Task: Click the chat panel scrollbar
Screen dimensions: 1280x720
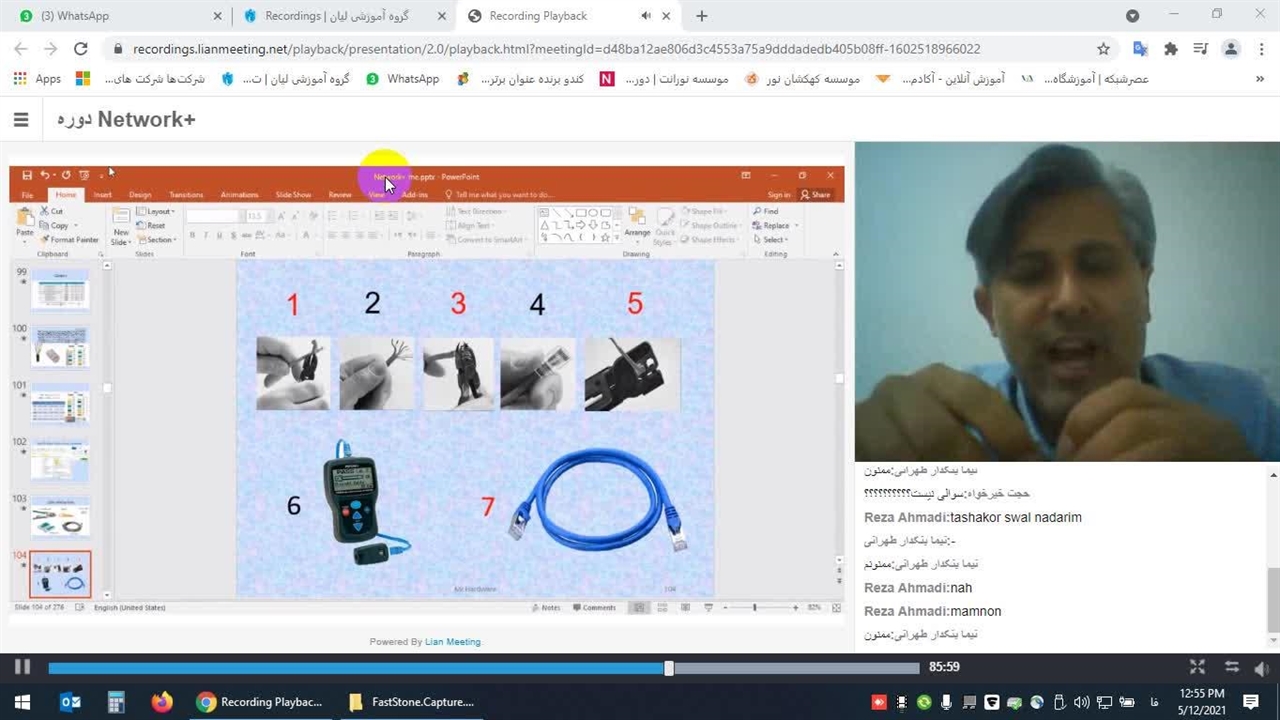Action: (x=1272, y=598)
